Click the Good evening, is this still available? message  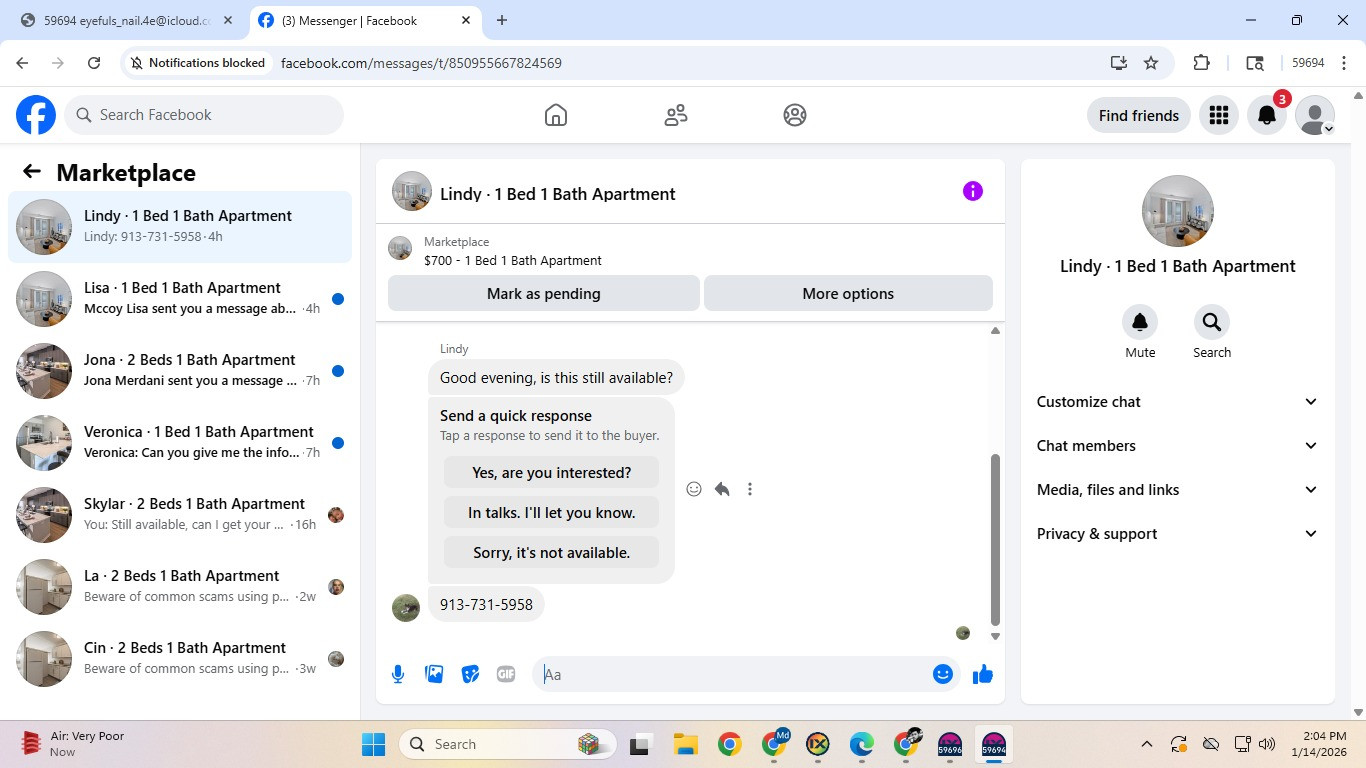[556, 378]
